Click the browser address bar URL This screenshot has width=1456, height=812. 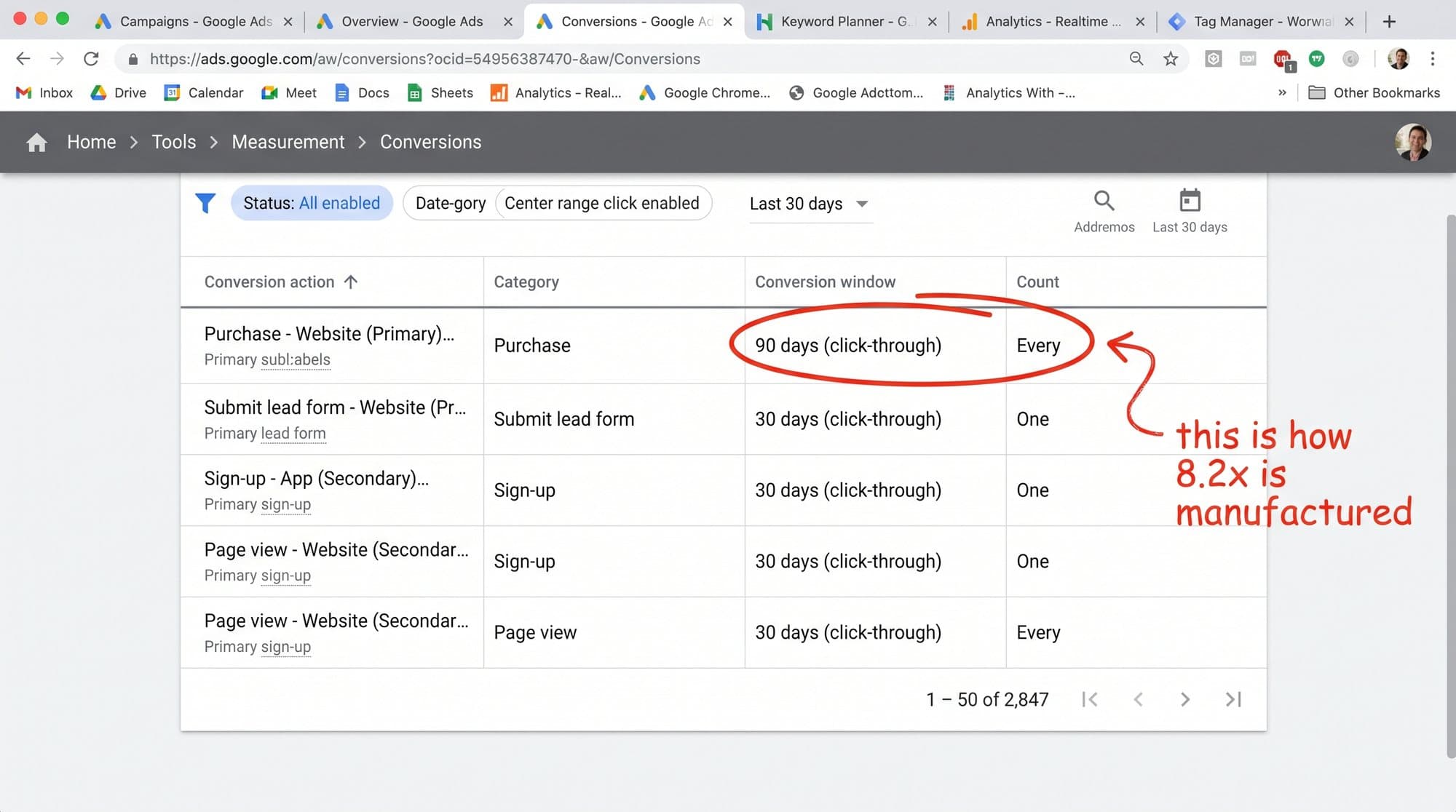tap(425, 59)
